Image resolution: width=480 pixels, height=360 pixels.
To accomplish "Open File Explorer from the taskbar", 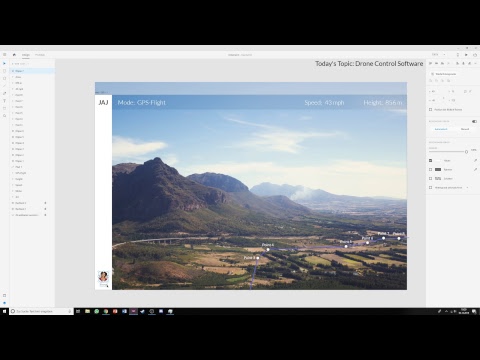I will click(87, 311).
